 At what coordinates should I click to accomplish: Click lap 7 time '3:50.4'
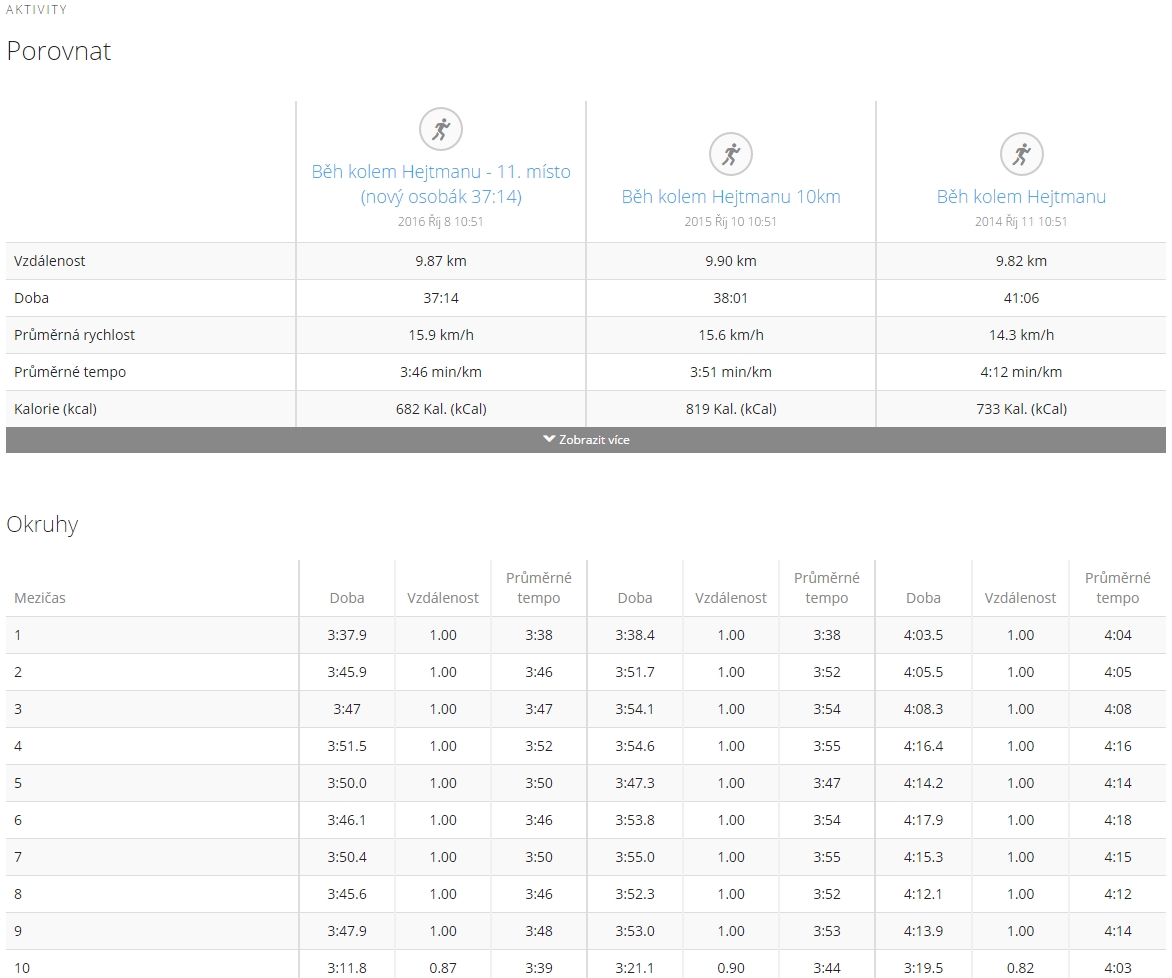click(x=347, y=857)
